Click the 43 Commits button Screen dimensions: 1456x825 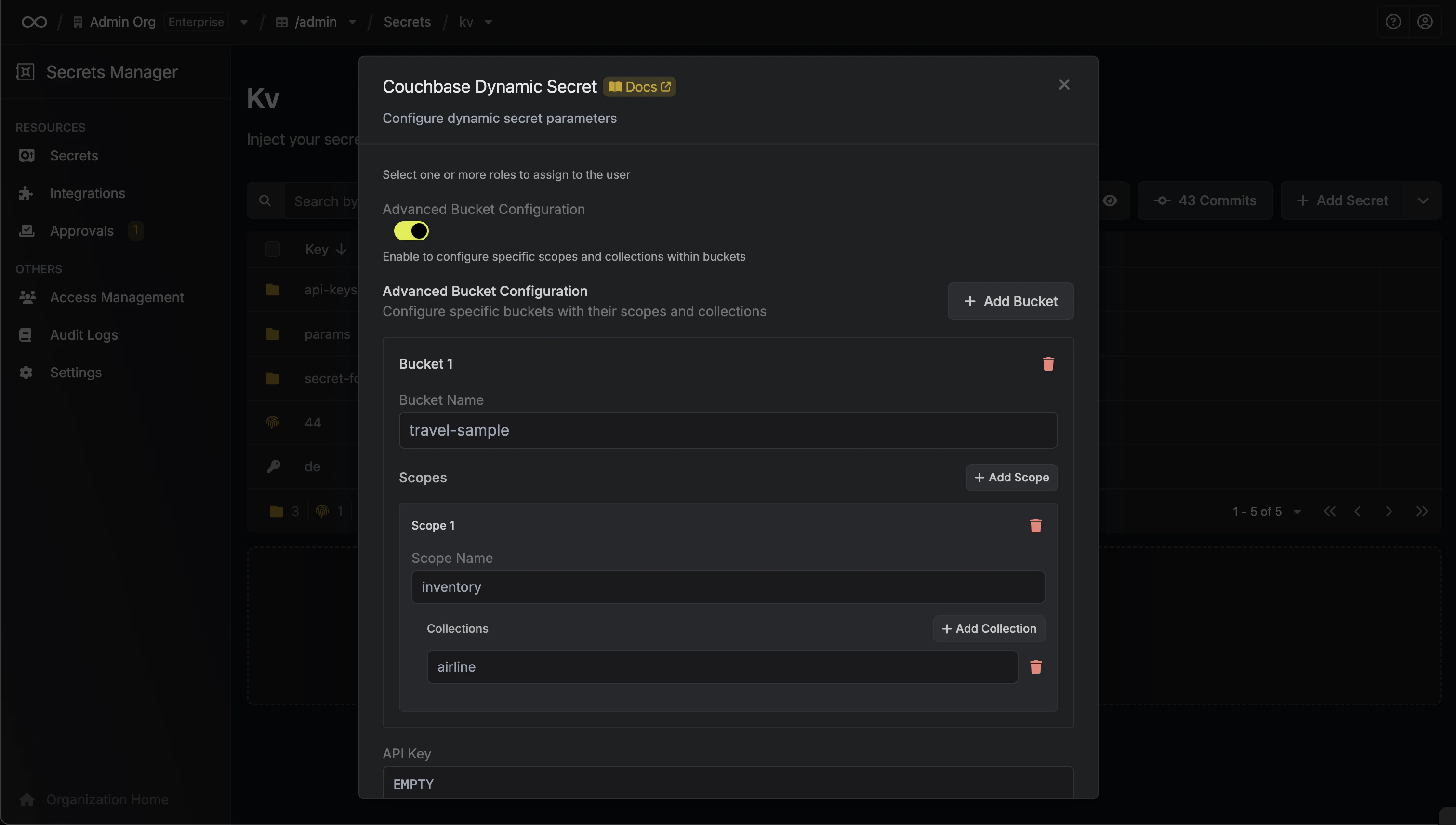click(x=1205, y=200)
